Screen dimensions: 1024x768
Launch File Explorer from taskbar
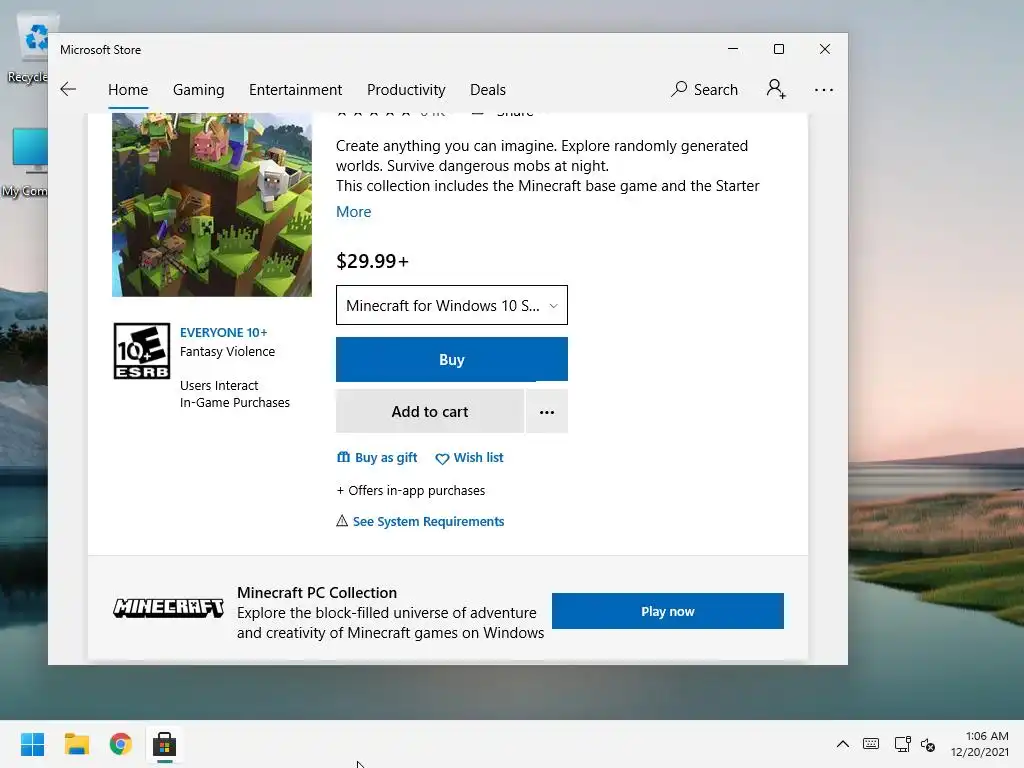(76, 744)
